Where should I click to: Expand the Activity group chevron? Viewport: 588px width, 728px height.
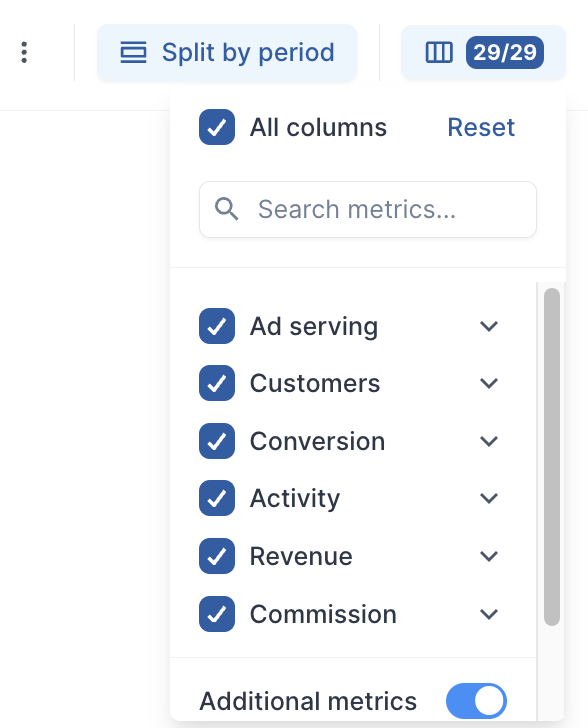pyautogui.click(x=489, y=499)
